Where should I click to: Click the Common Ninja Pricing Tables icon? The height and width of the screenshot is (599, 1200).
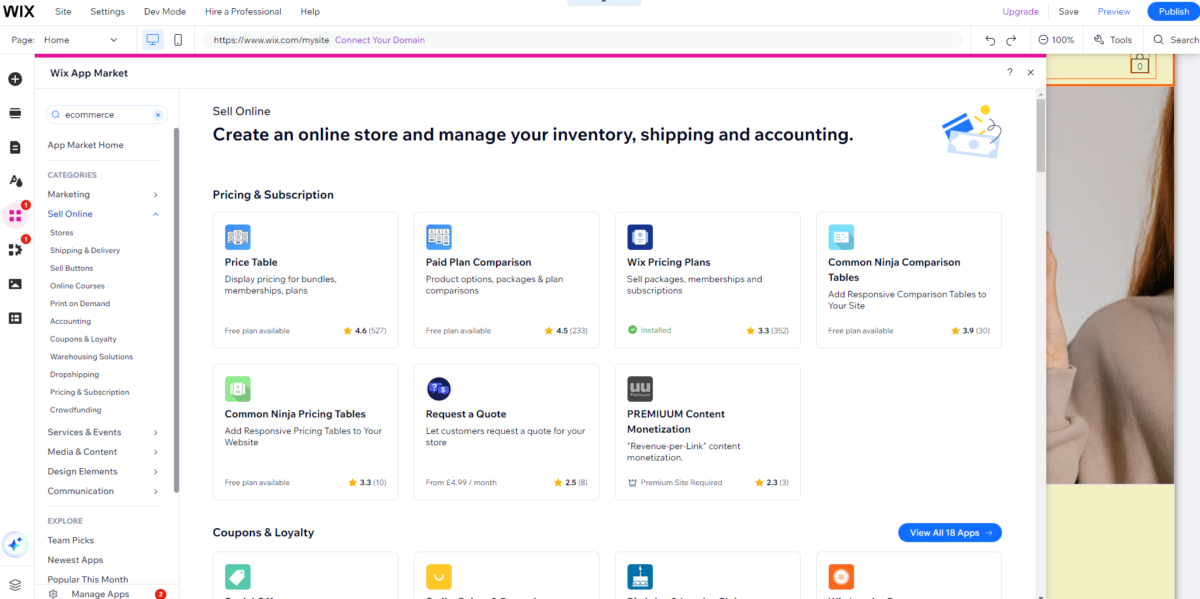(238, 389)
